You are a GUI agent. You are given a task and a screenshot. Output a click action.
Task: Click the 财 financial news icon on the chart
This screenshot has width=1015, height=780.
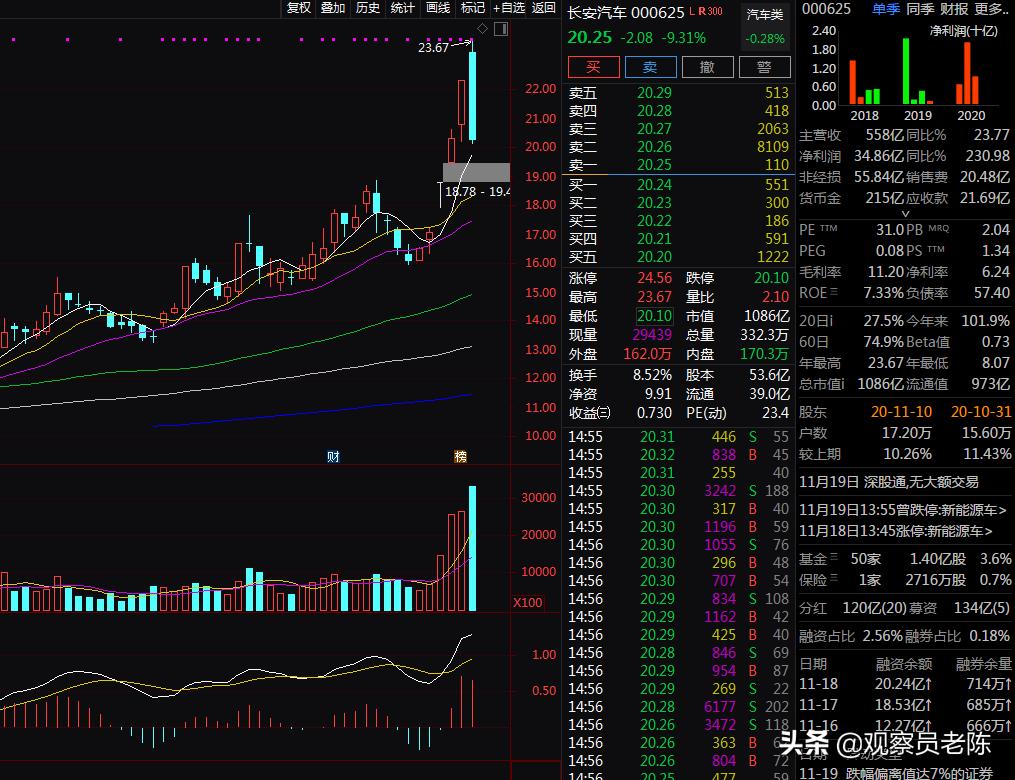[333, 455]
